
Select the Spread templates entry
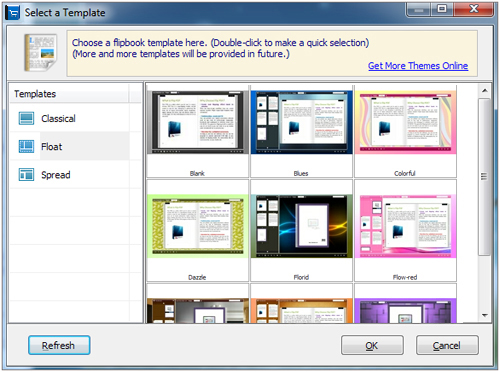point(70,174)
